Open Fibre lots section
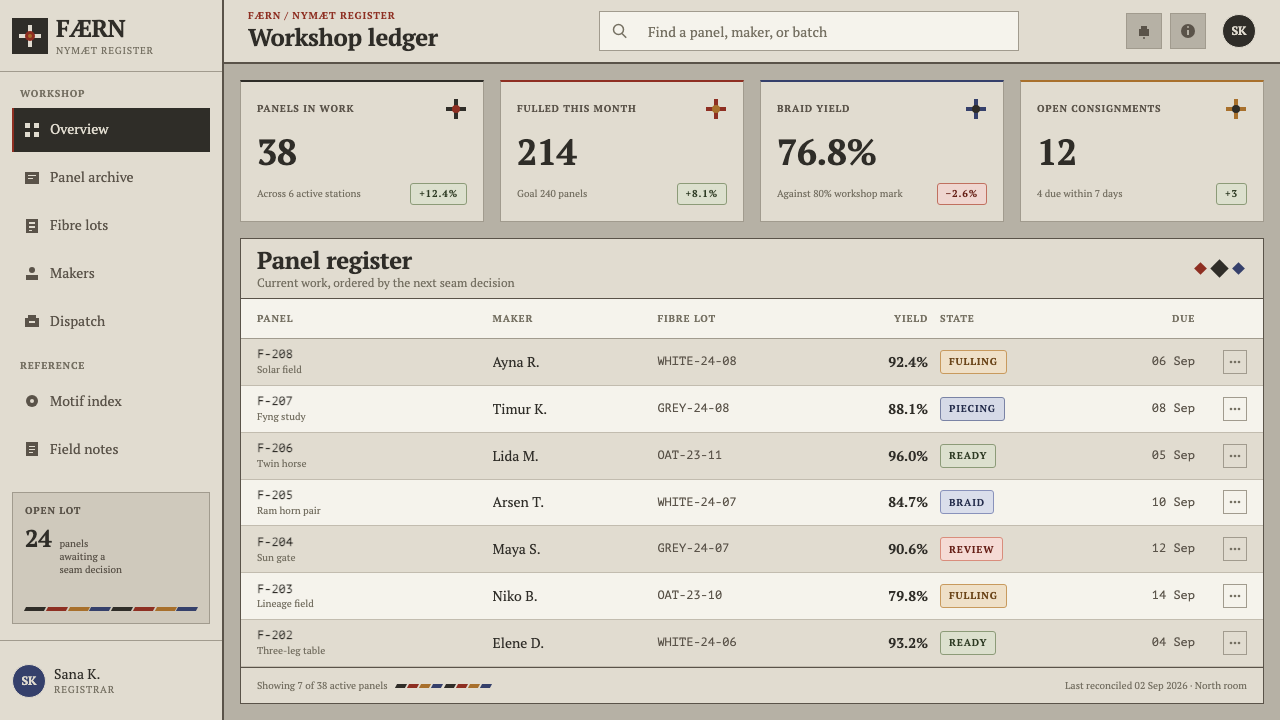The image size is (1280, 720). pos(111,226)
